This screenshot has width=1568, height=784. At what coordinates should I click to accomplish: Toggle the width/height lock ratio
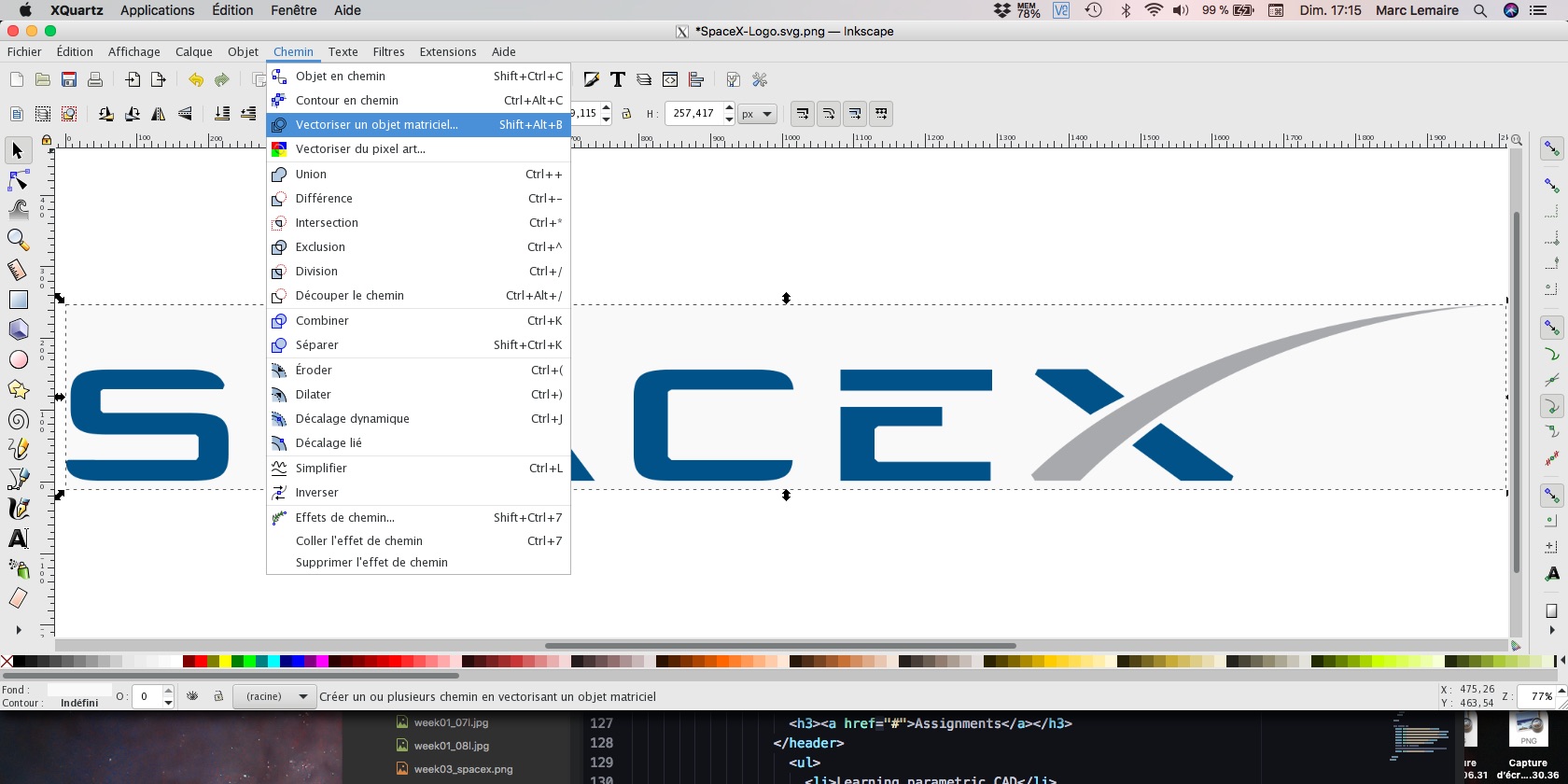point(626,114)
